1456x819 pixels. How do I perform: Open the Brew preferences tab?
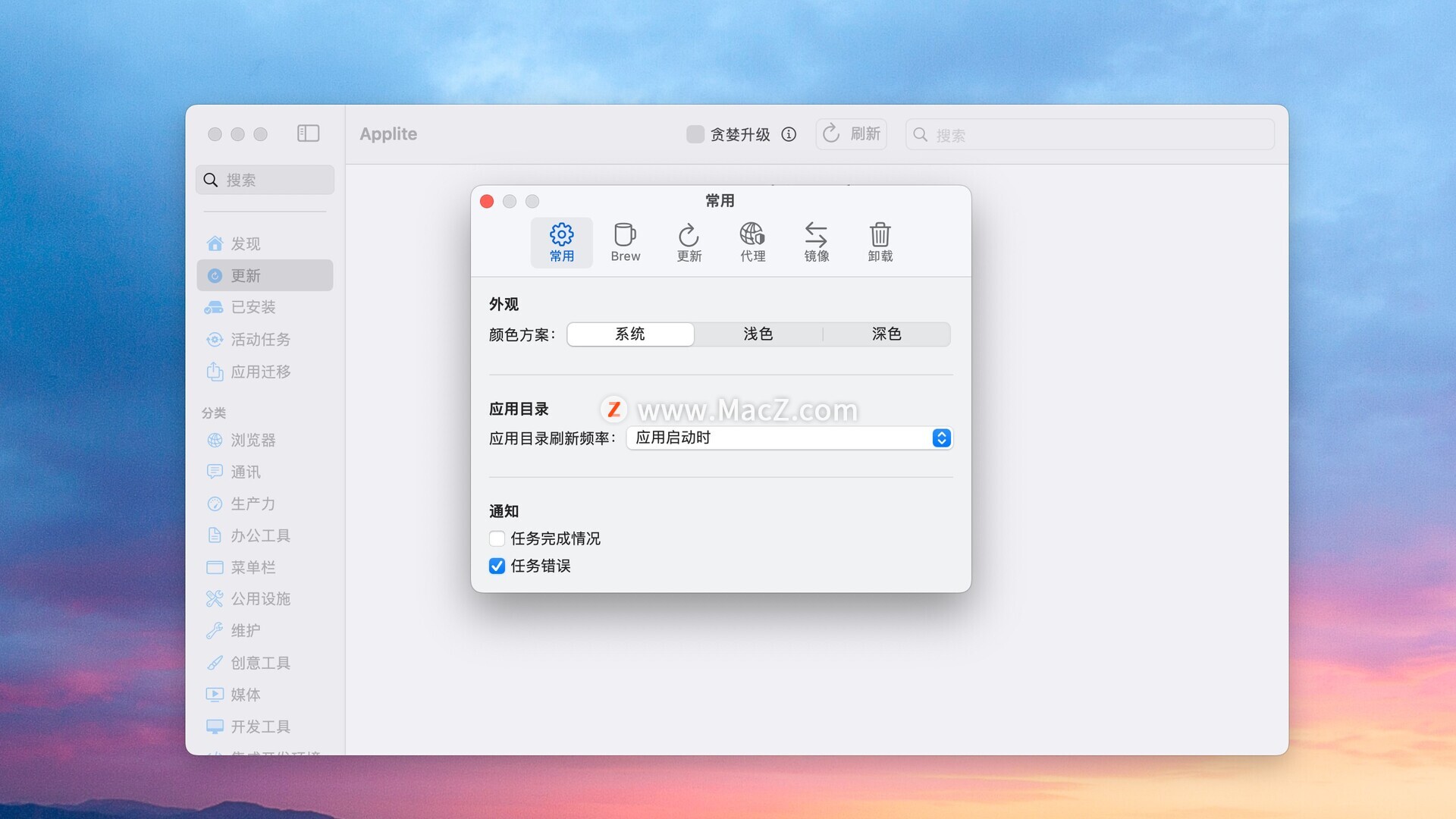pyautogui.click(x=625, y=242)
